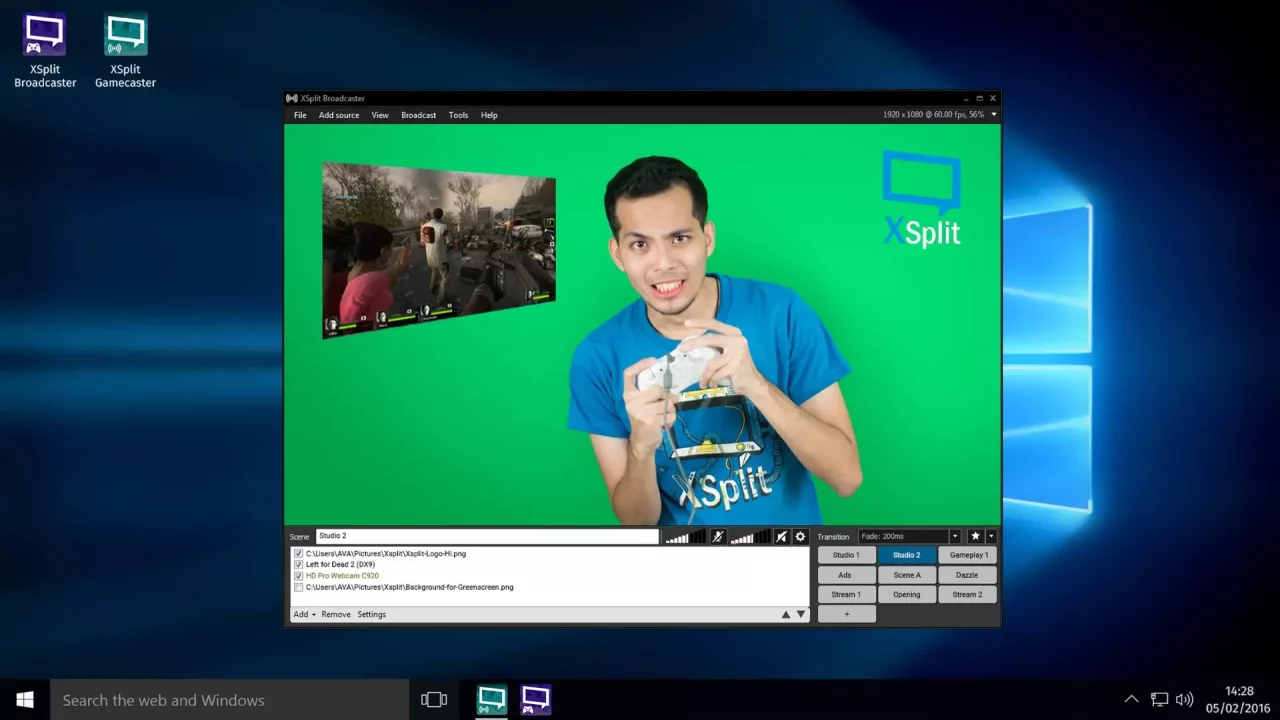1280x720 pixels.
Task: Disable the Left for Dead 2 source
Action: pyautogui.click(x=299, y=564)
